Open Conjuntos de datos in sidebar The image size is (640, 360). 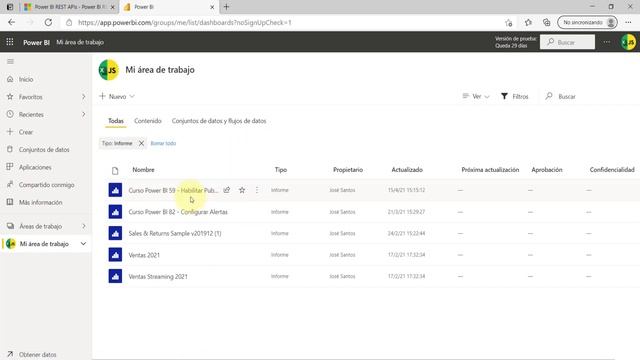44,149
